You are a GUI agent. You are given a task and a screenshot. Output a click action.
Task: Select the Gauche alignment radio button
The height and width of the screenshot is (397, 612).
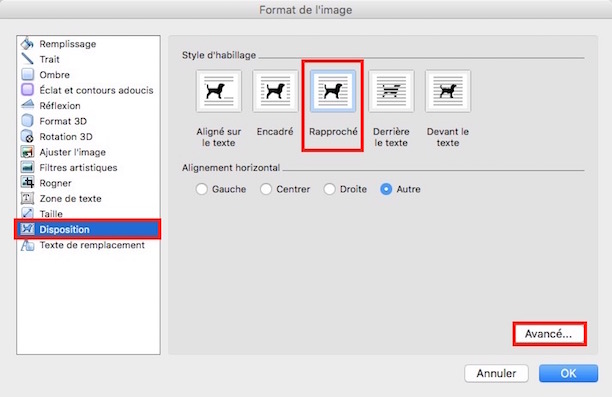[202, 189]
